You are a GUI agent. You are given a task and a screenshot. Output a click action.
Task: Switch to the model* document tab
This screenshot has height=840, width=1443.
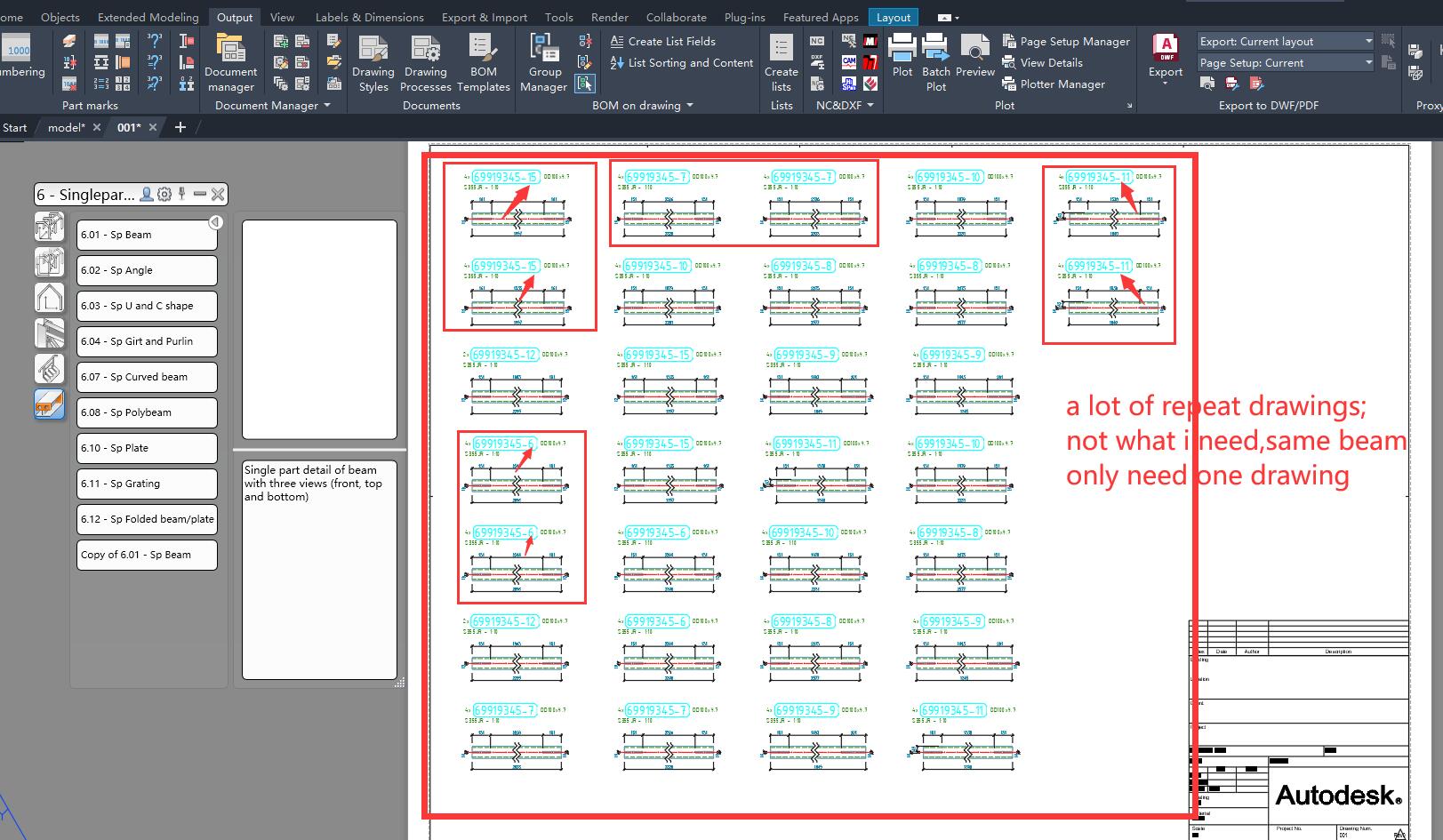point(67,127)
